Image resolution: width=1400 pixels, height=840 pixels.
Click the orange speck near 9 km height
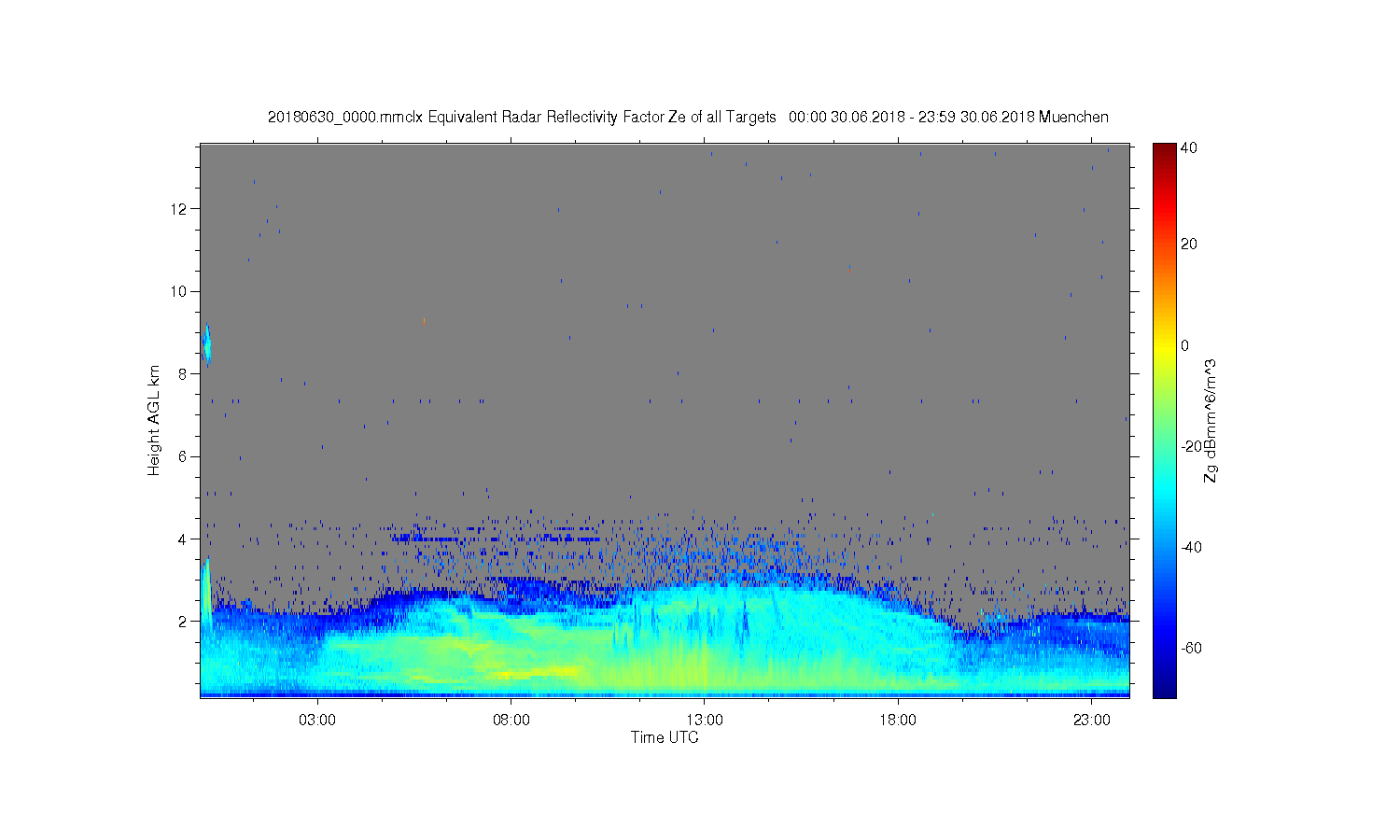(424, 321)
